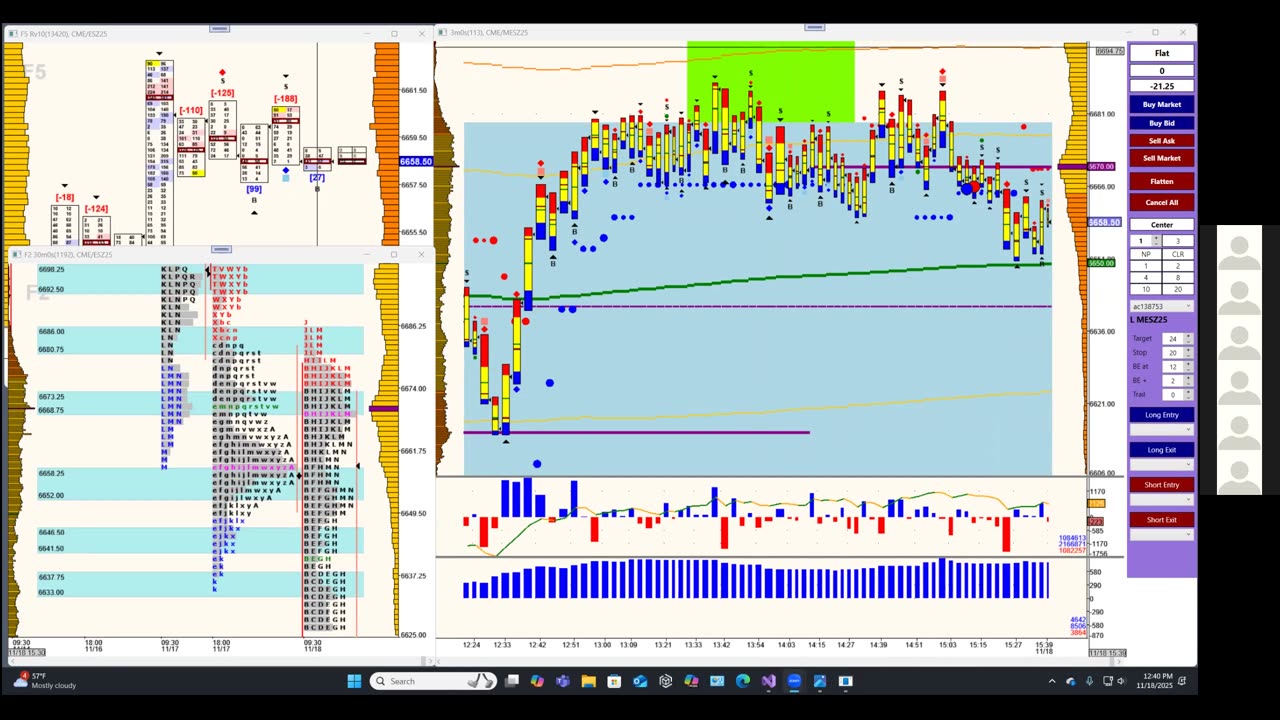The height and width of the screenshot is (720, 1280).
Task: Launch Microsoft Edge from the taskbar
Action: coord(743,681)
